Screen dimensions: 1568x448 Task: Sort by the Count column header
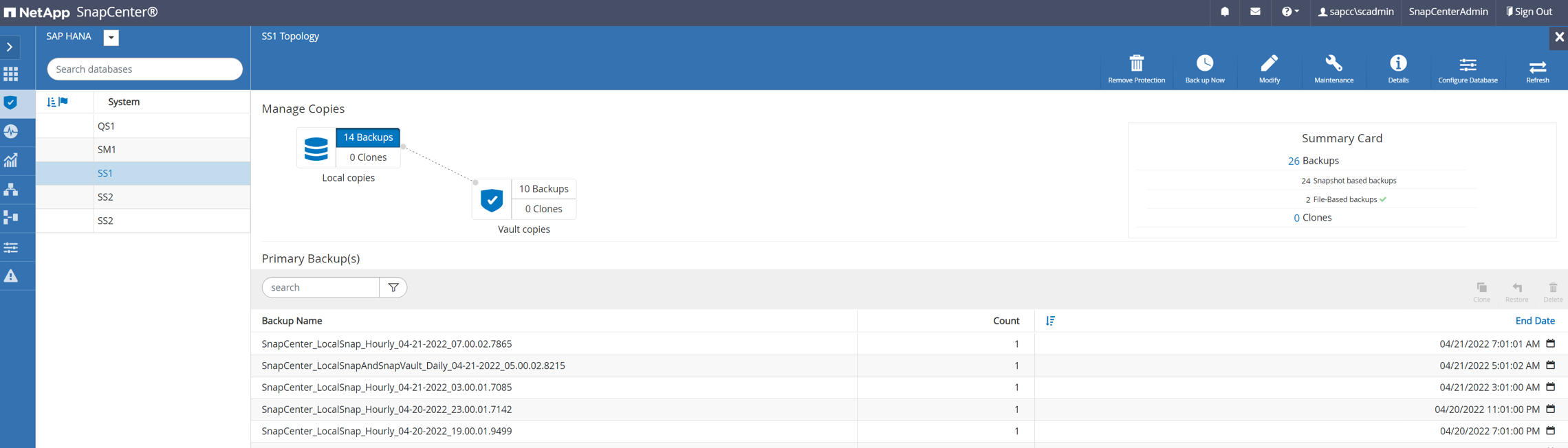point(1005,321)
